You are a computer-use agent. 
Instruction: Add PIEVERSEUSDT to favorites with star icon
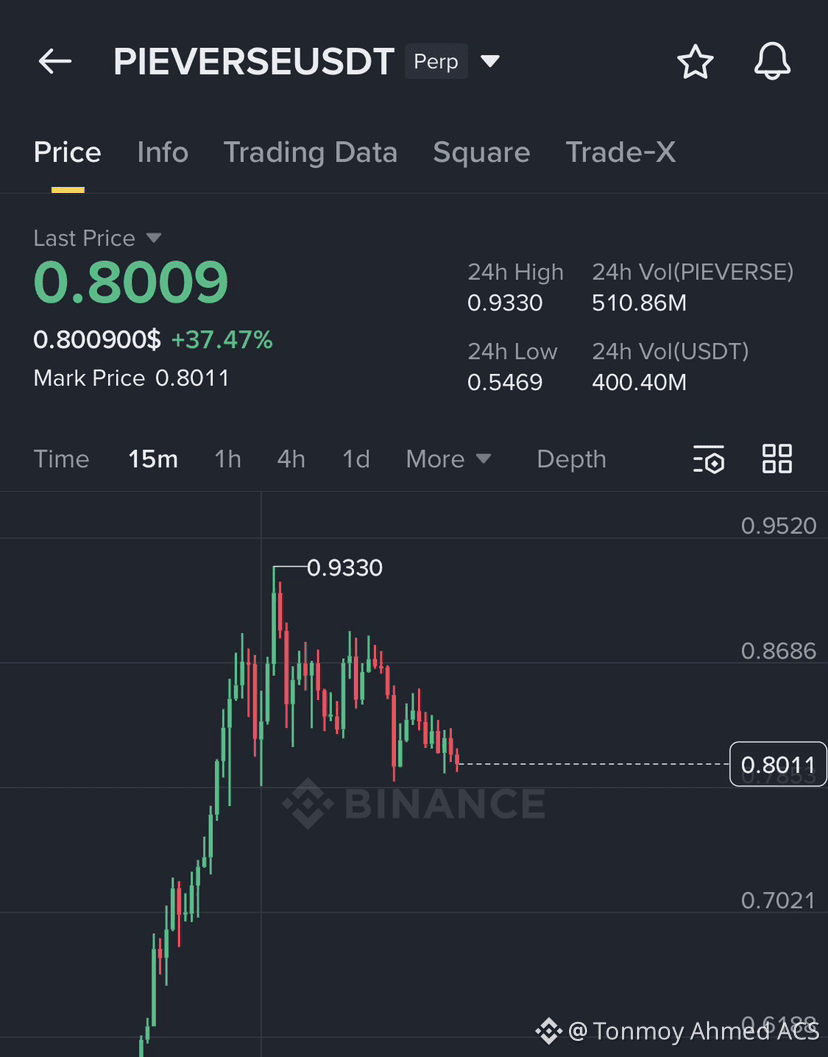click(x=695, y=62)
